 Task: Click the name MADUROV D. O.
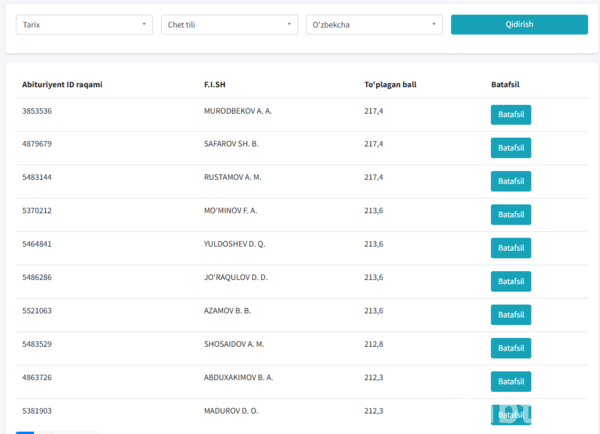point(231,411)
